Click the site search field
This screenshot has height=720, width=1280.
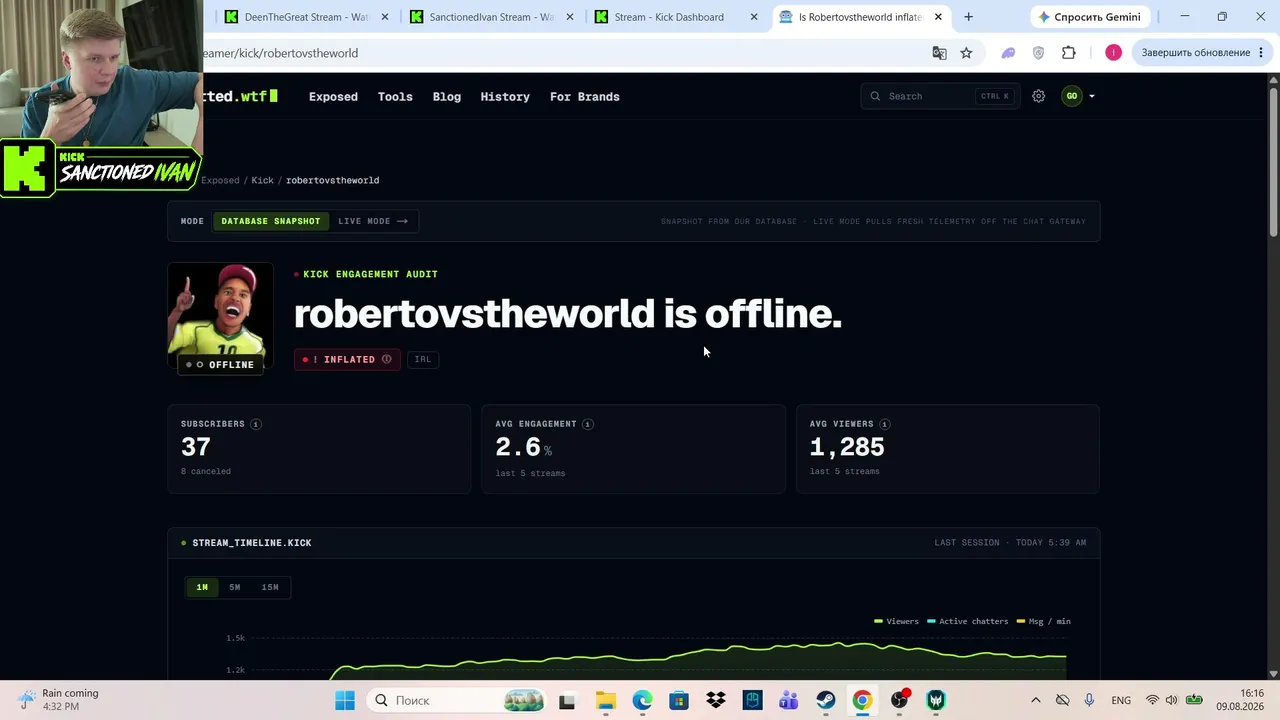940,96
